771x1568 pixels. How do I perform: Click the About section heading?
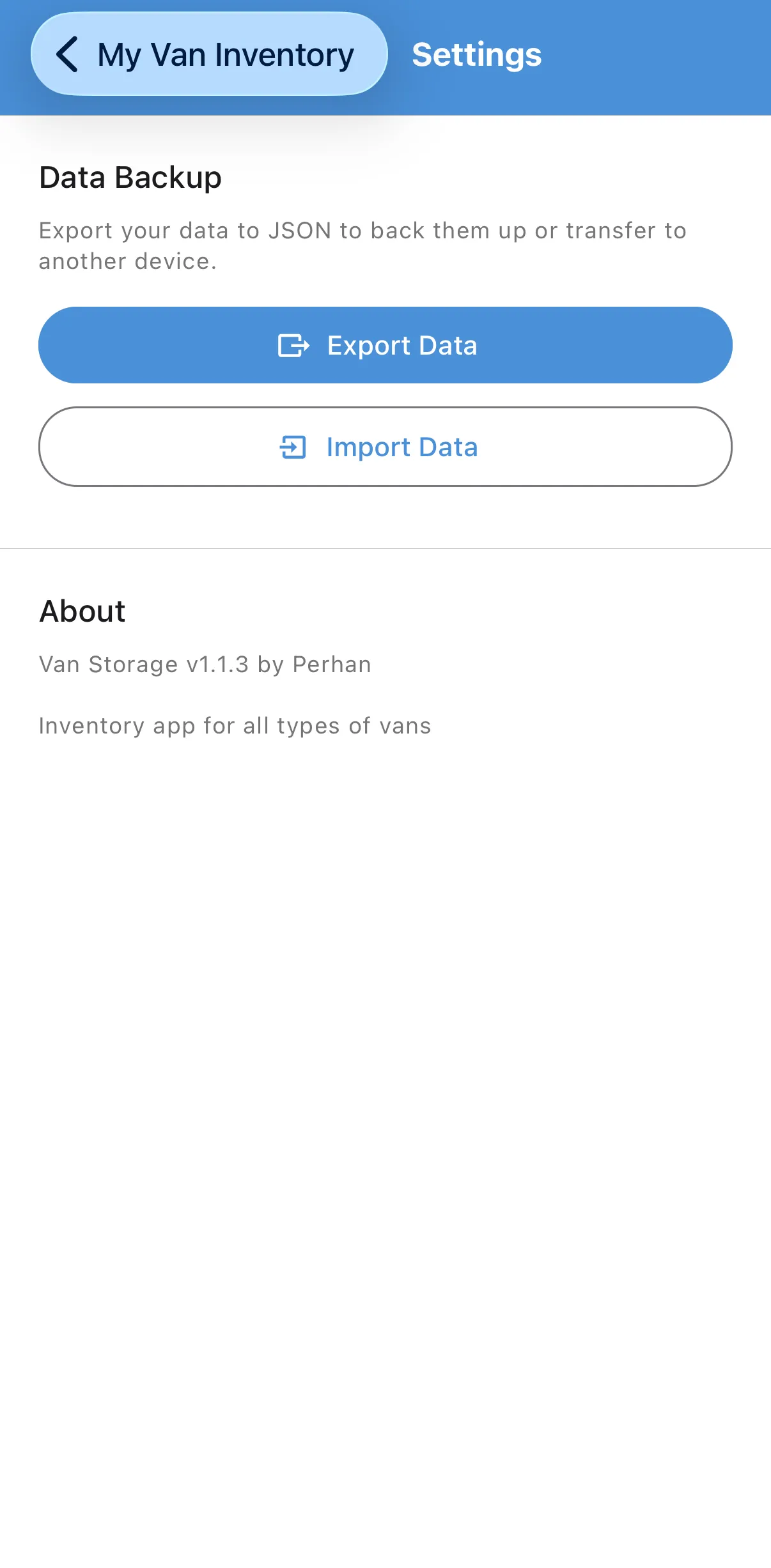[82, 611]
